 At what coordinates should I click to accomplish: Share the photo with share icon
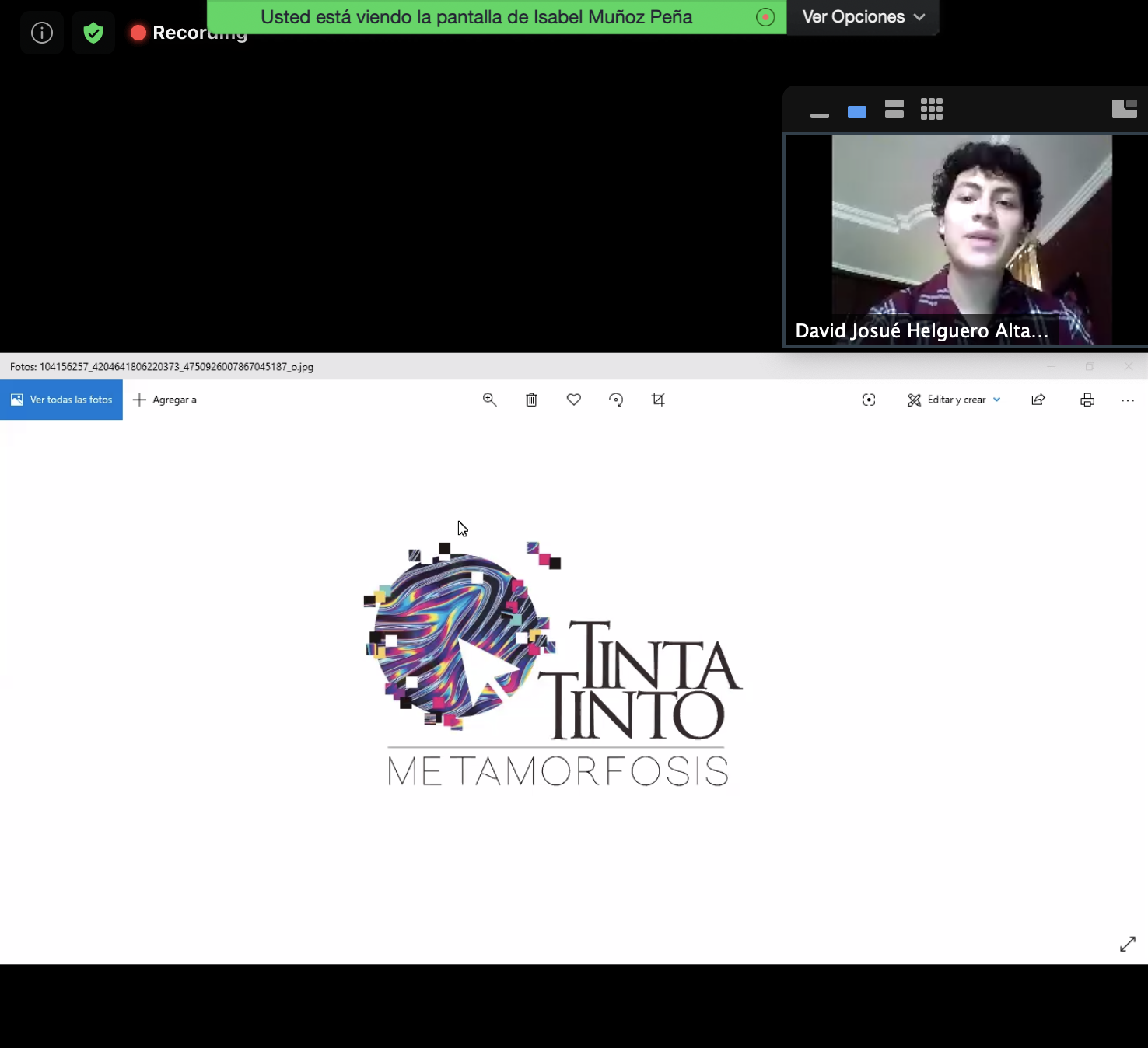(1038, 400)
